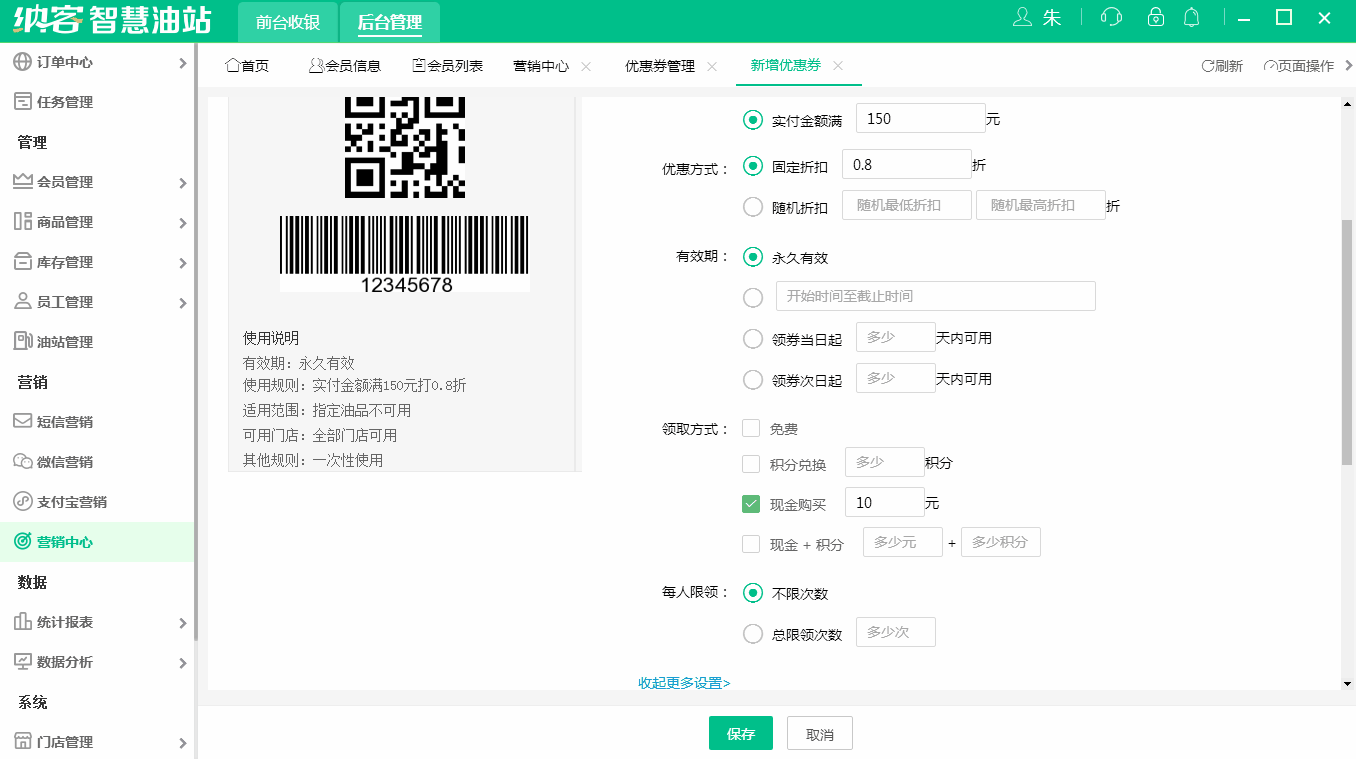This screenshot has height=759, width=1356.
Task: Uncheck the 现金购买 checkbox
Action: [751, 504]
